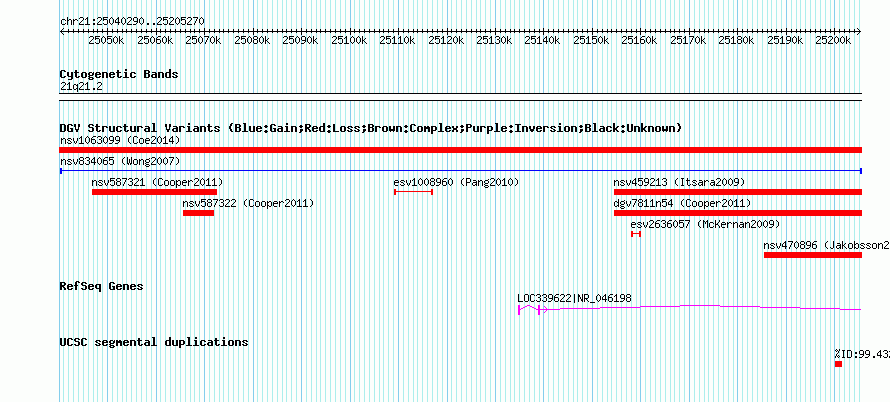The height and width of the screenshot is (402, 890).
Task: Click the long magenta intron line of NR_046198
Action: tap(704, 307)
